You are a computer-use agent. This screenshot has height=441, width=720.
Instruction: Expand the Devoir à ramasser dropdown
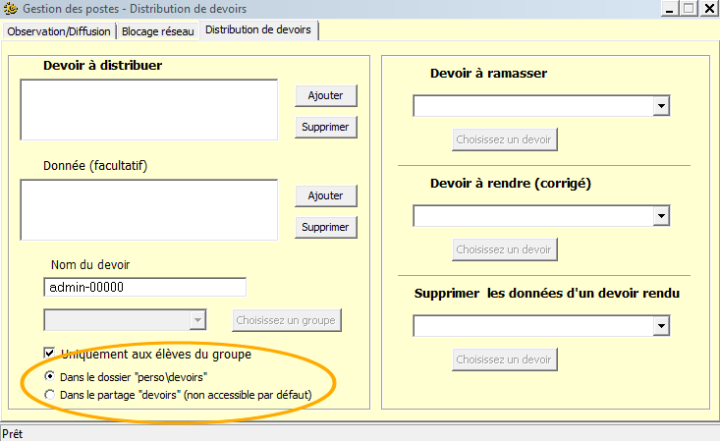[x=661, y=106]
